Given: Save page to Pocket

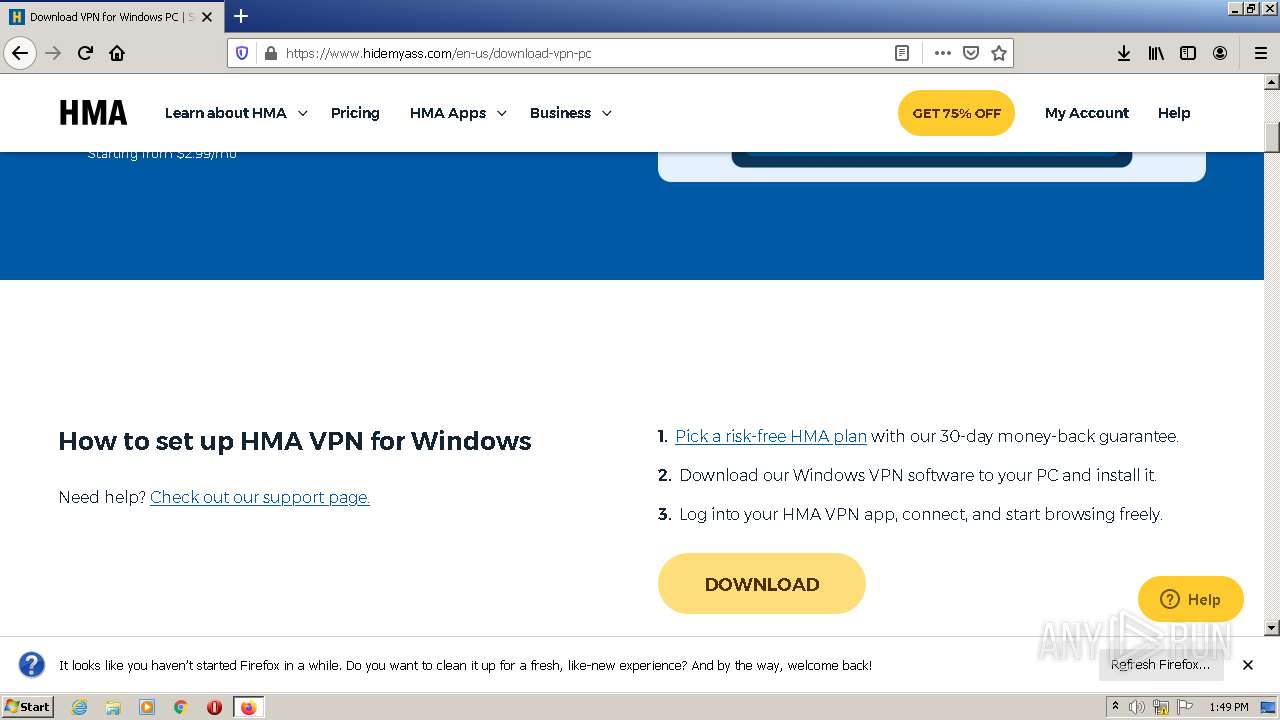Looking at the screenshot, I should pos(970,53).
